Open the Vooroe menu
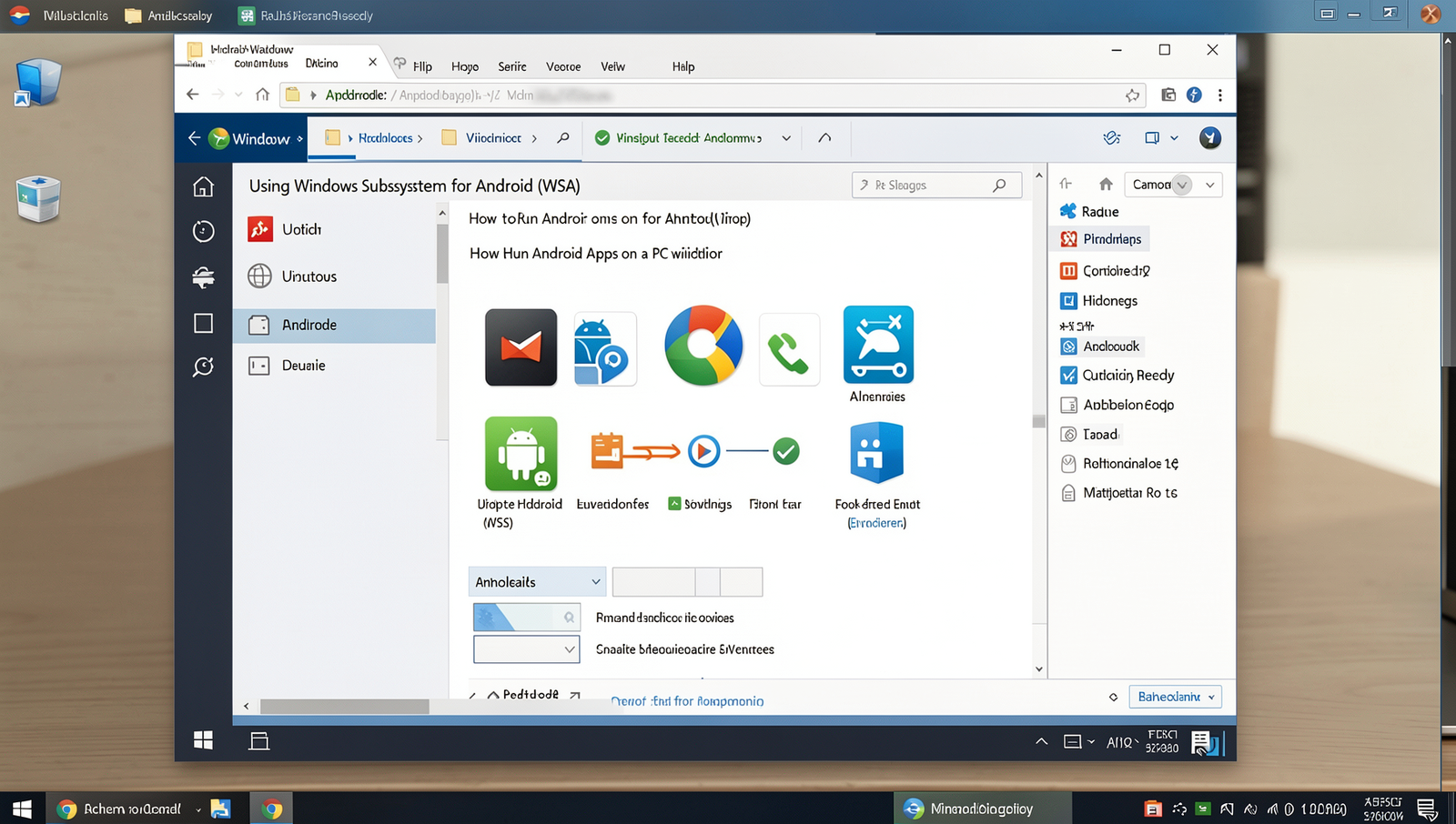1456x824 pixels. point(563,66)
